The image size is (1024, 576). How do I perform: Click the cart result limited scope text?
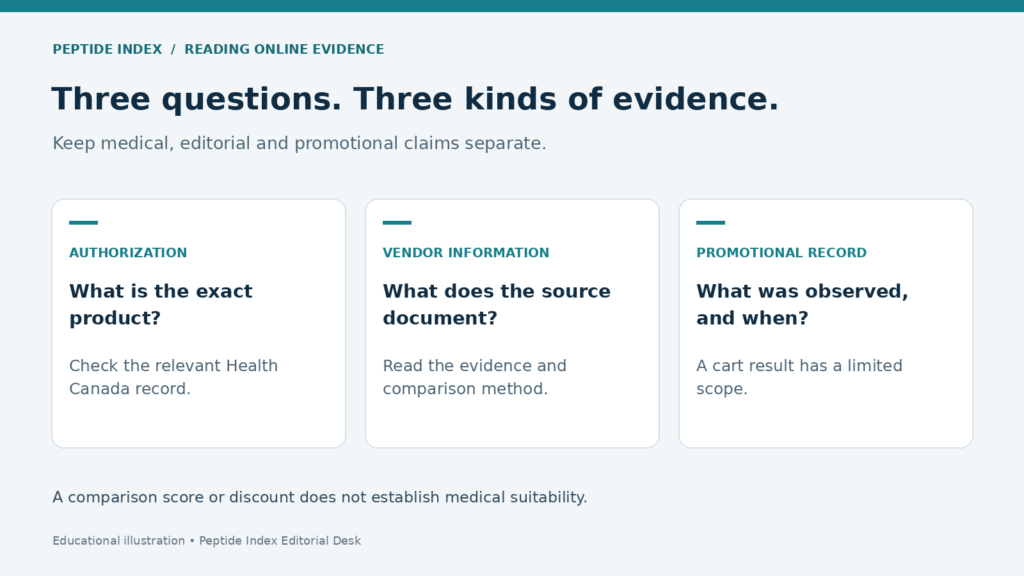[x=799, y=377]
